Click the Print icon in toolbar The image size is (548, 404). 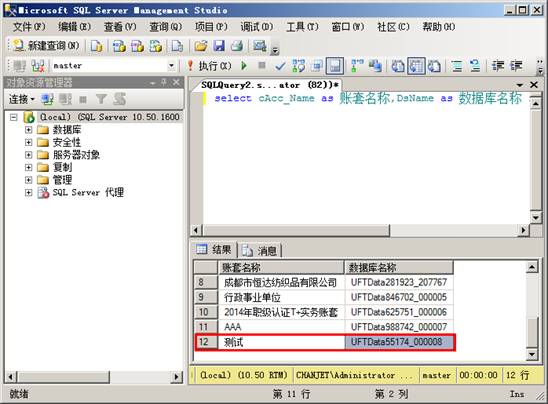[x=238, y=45]
